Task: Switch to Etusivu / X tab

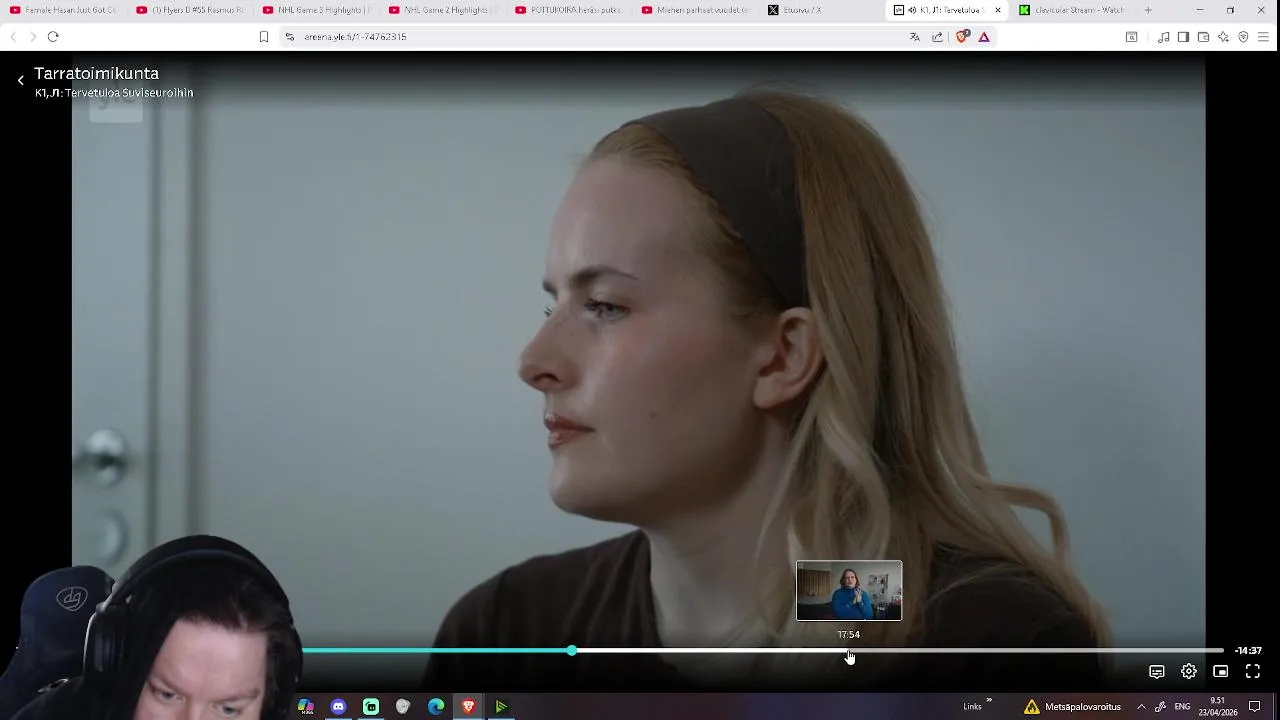Action: 822,10
